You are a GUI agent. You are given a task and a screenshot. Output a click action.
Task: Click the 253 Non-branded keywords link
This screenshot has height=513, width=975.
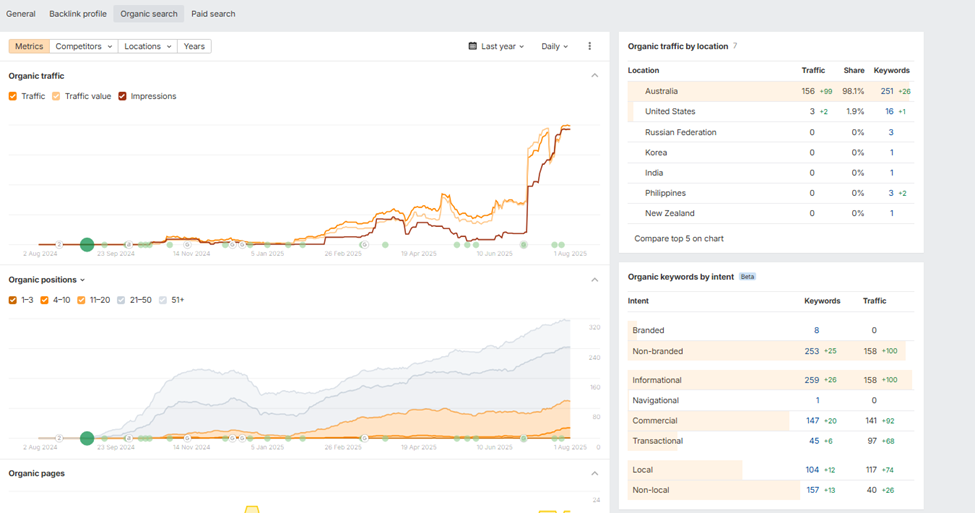[x=811, y=351]
